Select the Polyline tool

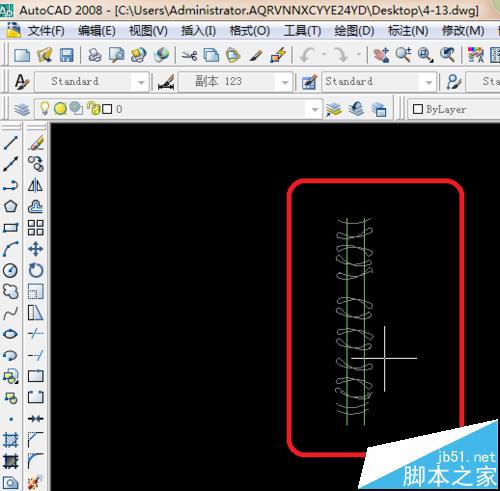click(11, 185)
